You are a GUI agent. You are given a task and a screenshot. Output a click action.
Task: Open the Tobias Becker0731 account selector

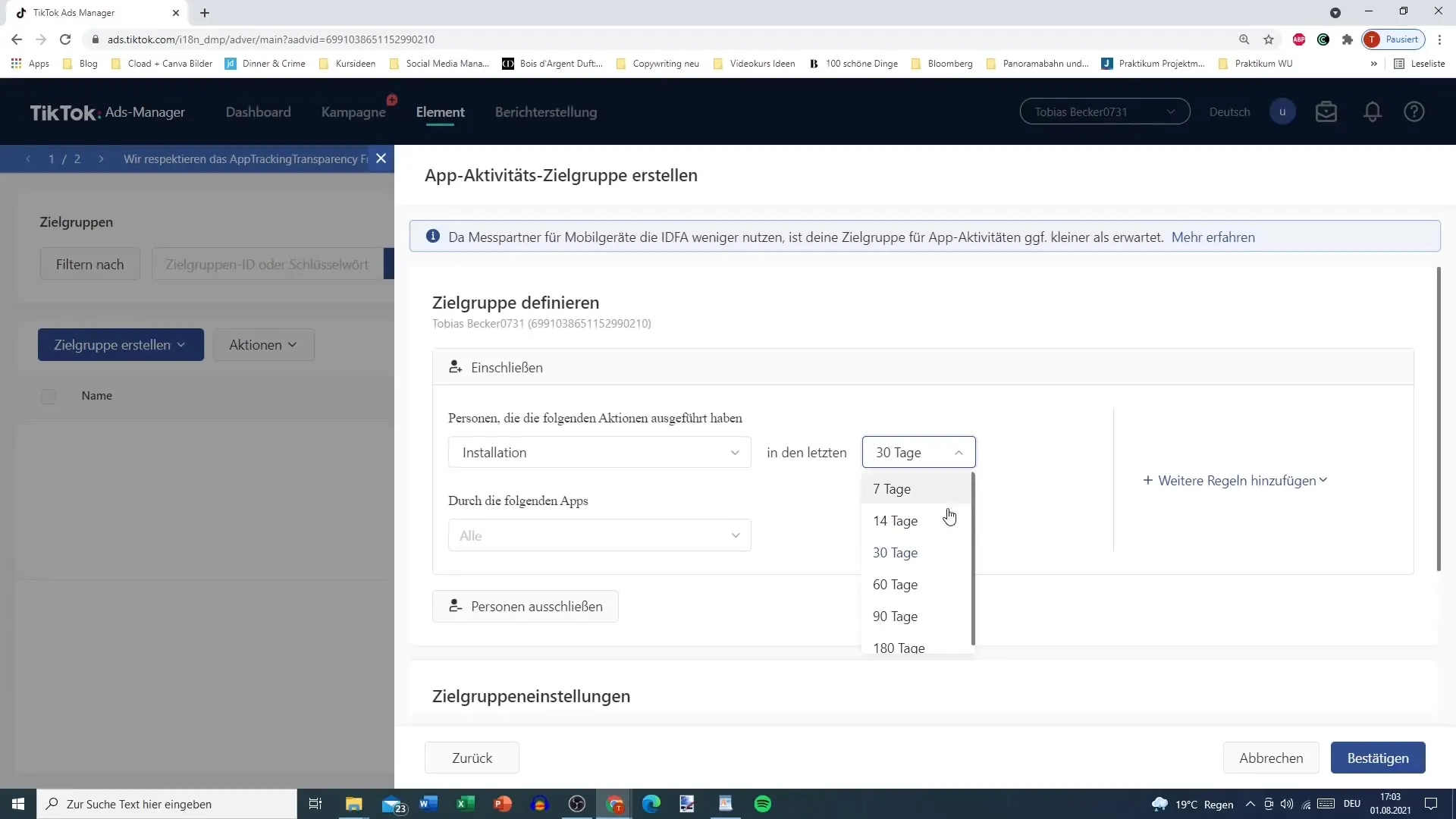pyautogui.click(x=1104, y=111)
